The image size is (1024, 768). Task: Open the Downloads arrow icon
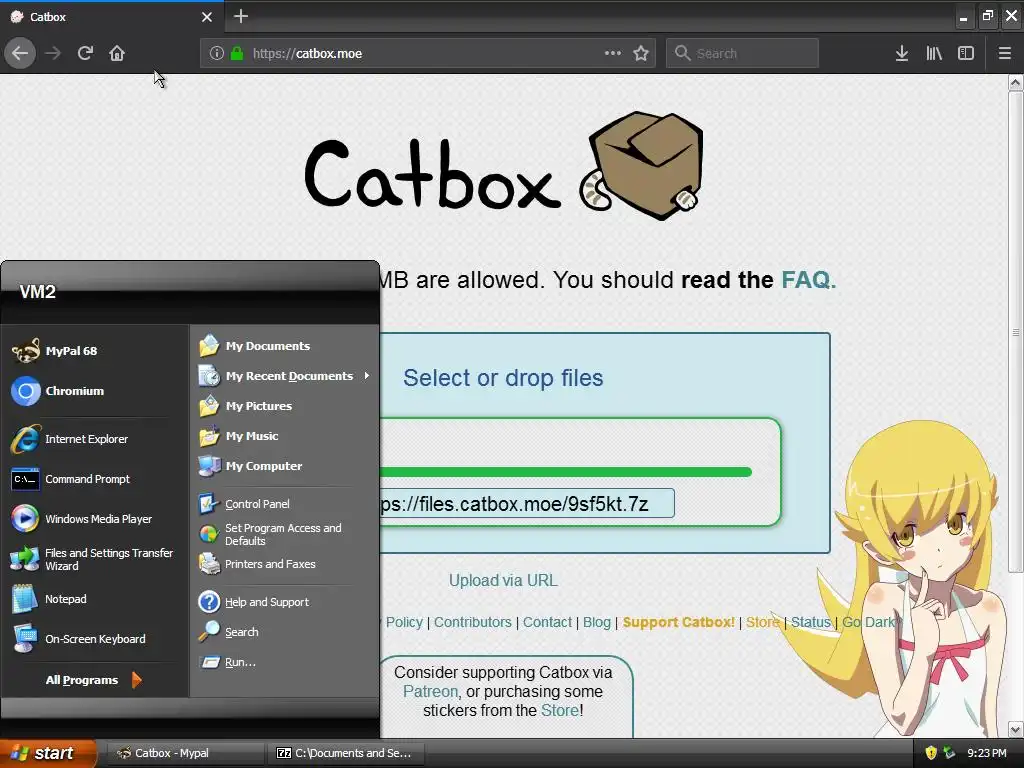pos(902,53)
